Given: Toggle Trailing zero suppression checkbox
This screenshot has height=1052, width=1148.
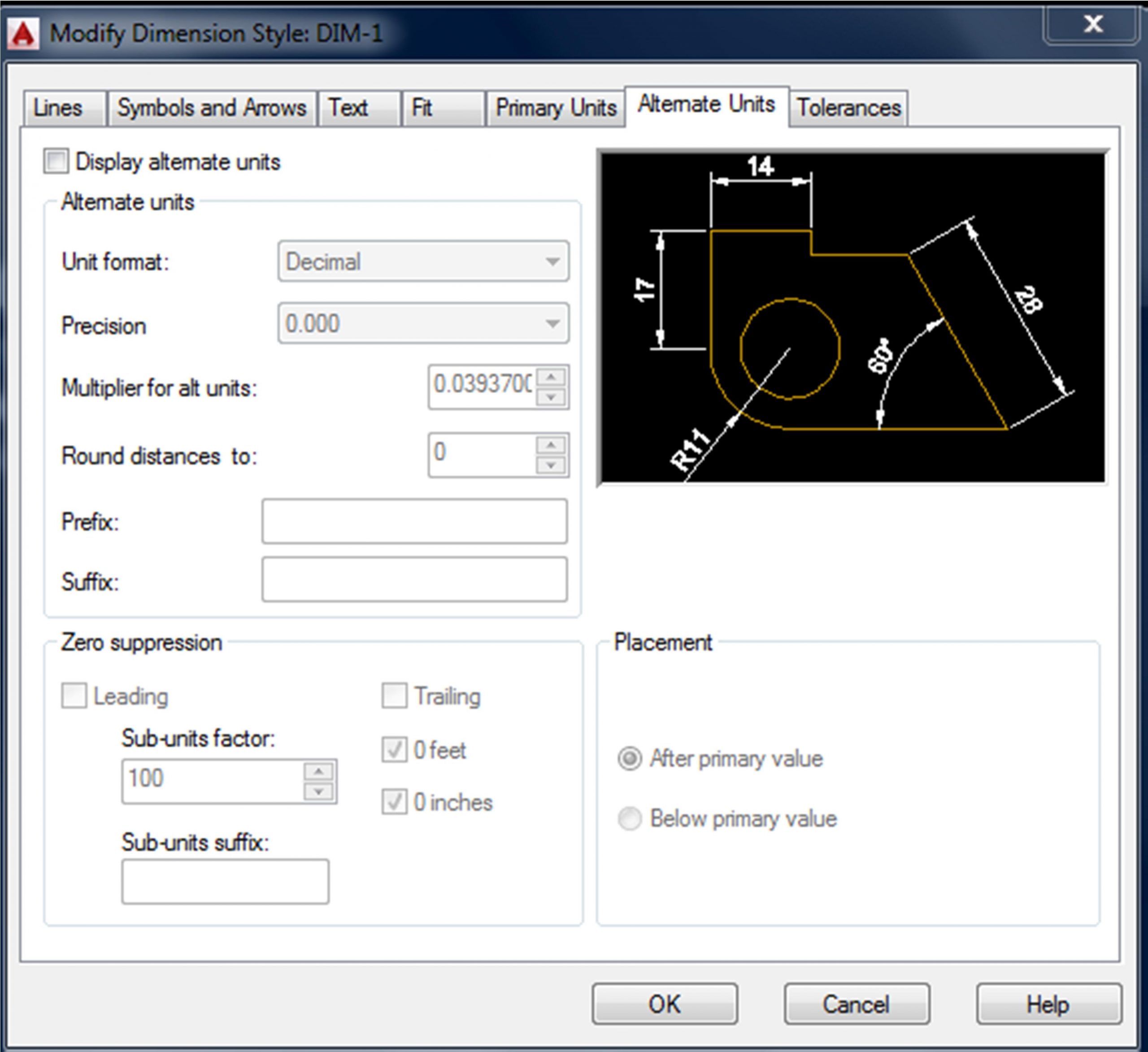Looking at the screenshot, I should pos(394,696).
